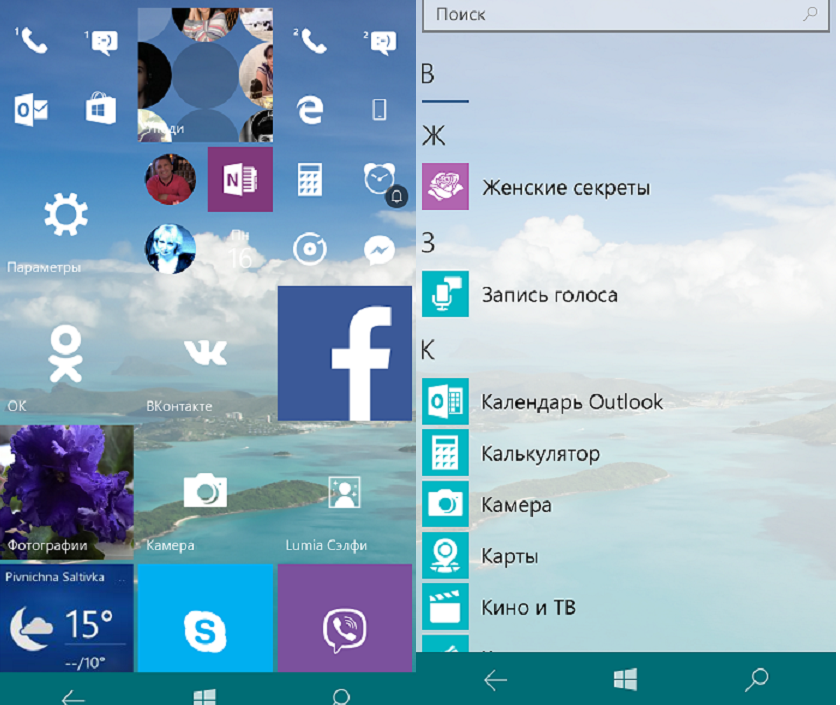This screenshot has height=705, width=840.
Task: Tap Back button on Start screen
Action: click(x=73, y=698)
